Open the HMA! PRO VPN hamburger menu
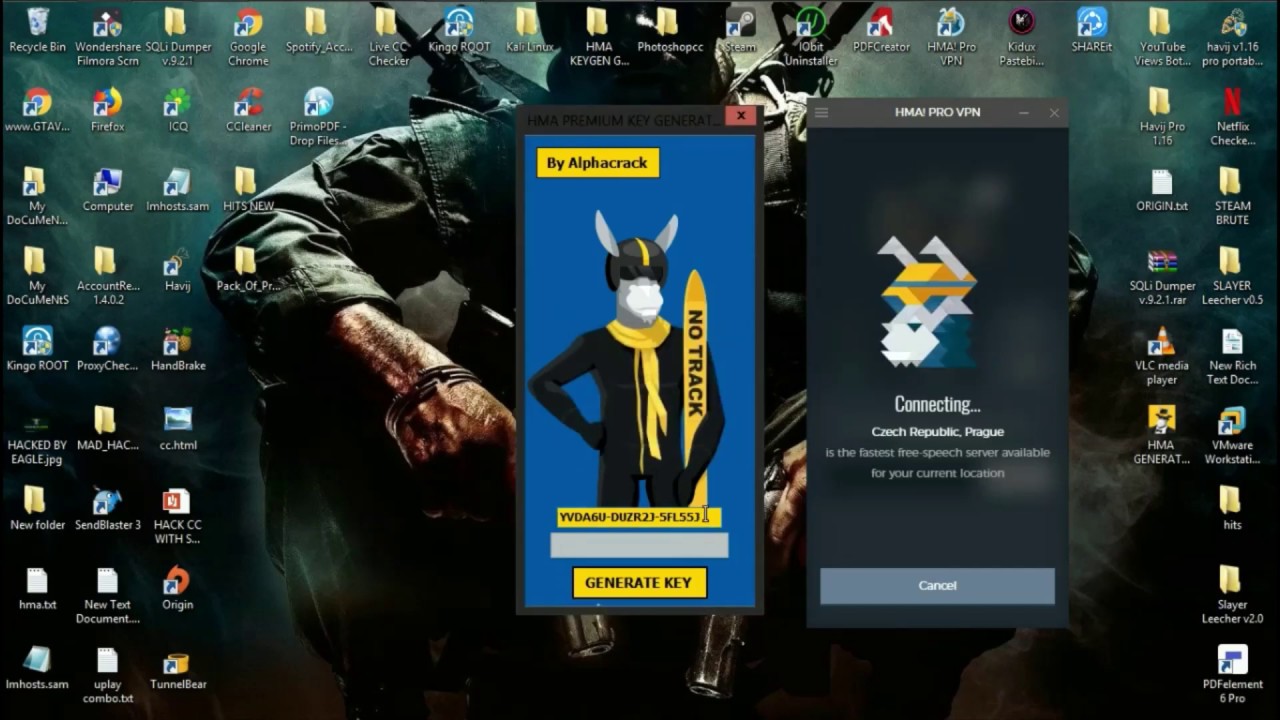This screenshot has width=1280, height=720. click(822, 113)
